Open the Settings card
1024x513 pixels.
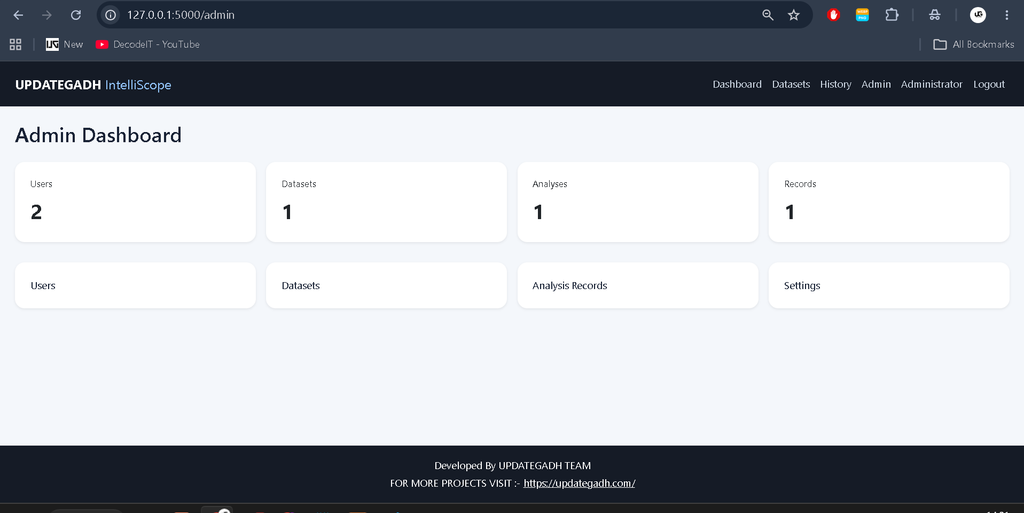coord(889,285)
